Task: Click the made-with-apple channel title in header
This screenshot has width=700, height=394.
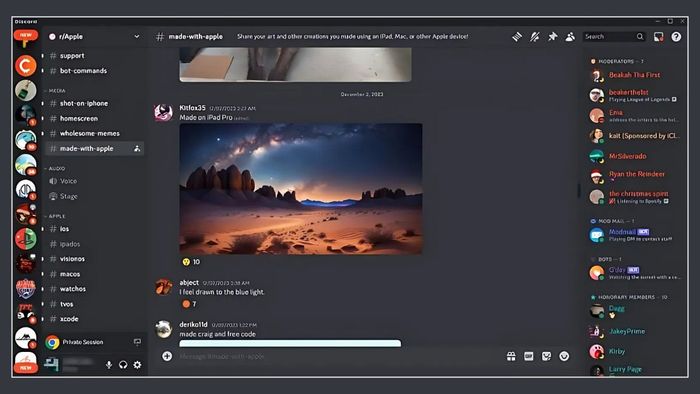Action: point(196,37)
